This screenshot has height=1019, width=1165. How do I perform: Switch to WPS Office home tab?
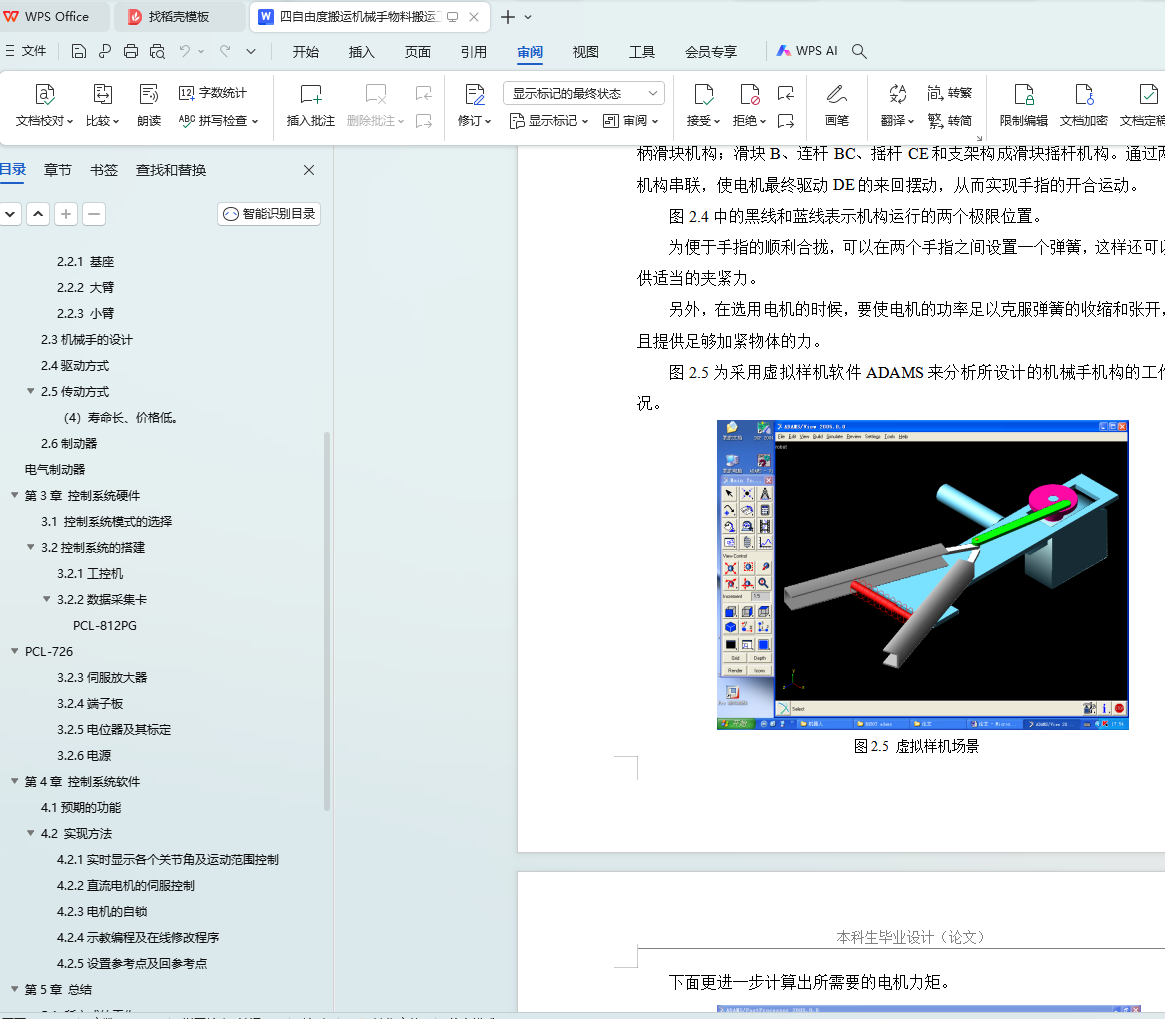coord(46,16)
